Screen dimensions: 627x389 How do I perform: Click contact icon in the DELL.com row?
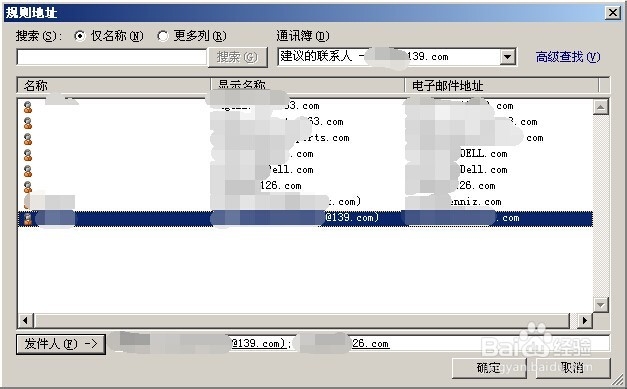[28, 155]
